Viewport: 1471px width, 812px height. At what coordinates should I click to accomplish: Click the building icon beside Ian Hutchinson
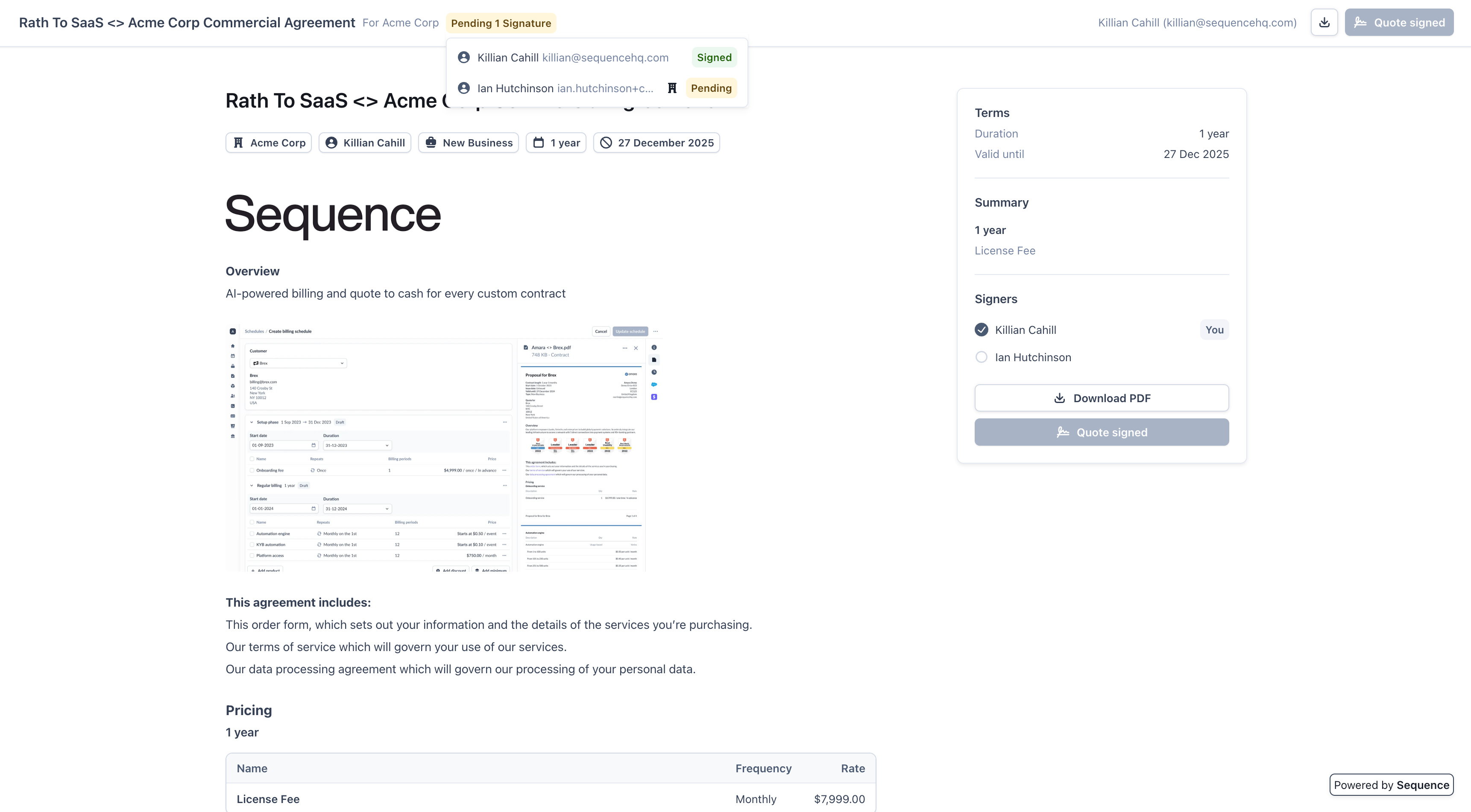click(672, 88)
